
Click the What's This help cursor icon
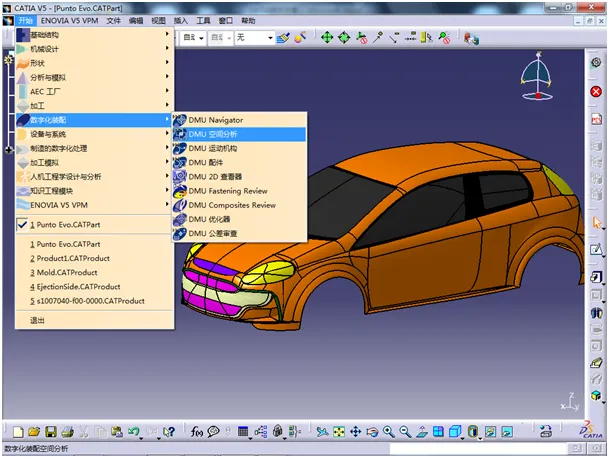(x=169, y=432)
